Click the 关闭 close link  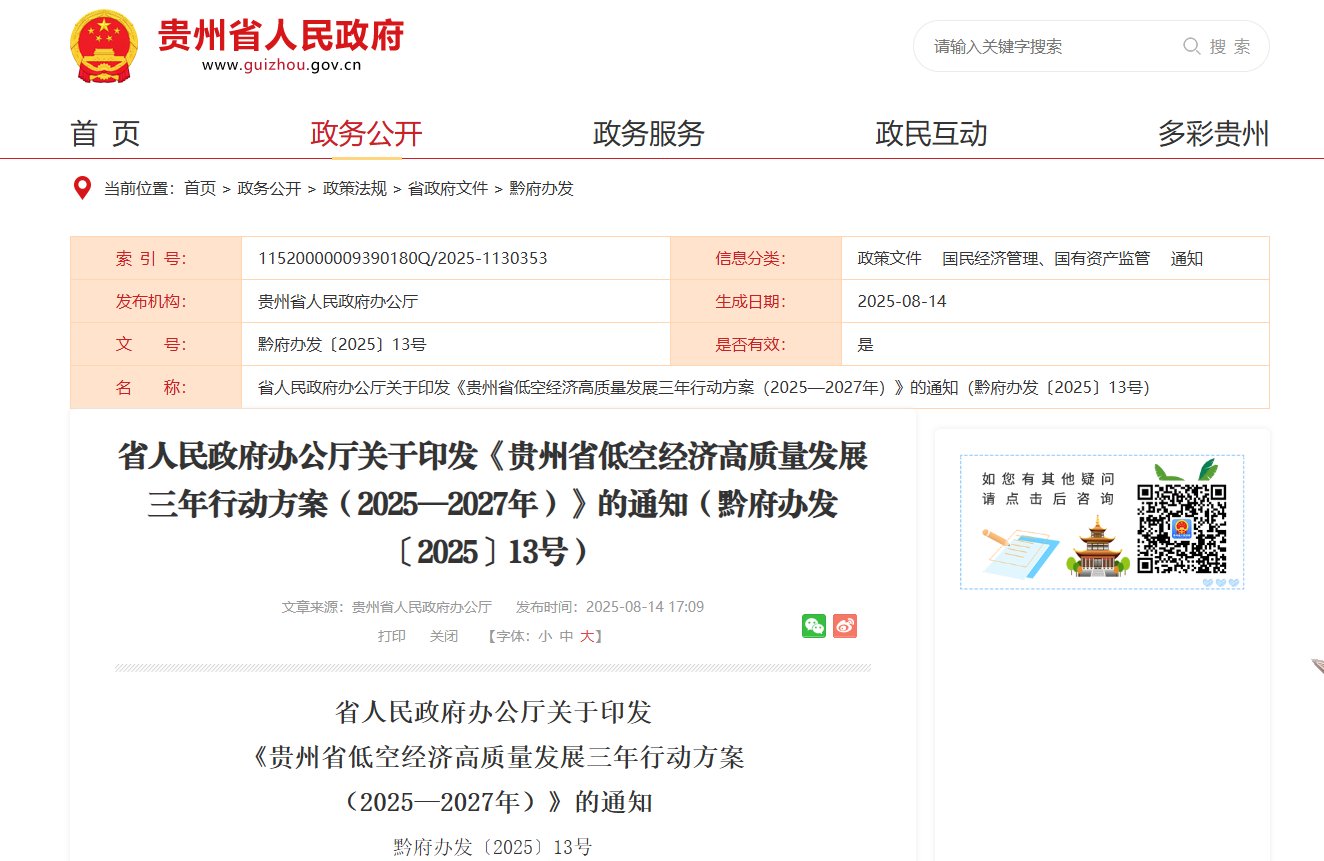(444, 636)
